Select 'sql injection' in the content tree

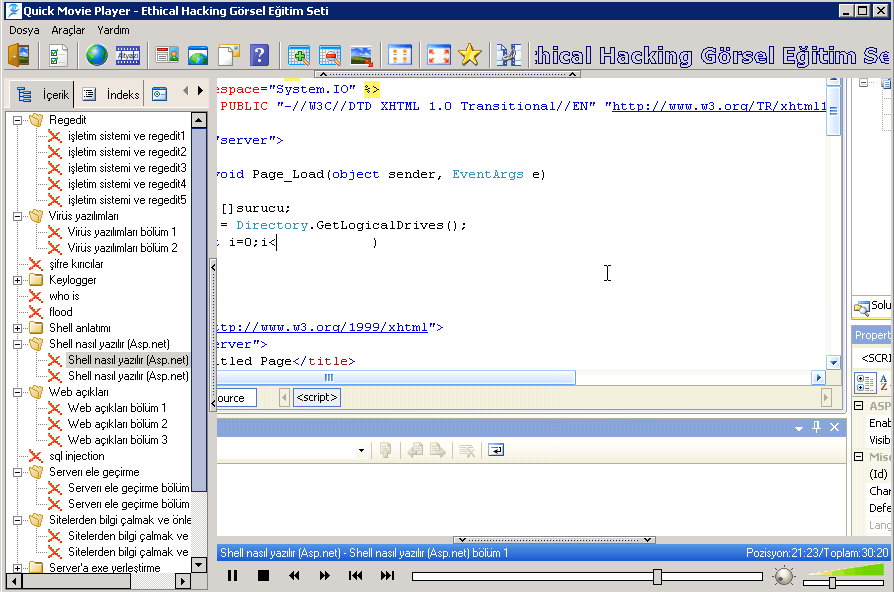[x=76, y=456]
